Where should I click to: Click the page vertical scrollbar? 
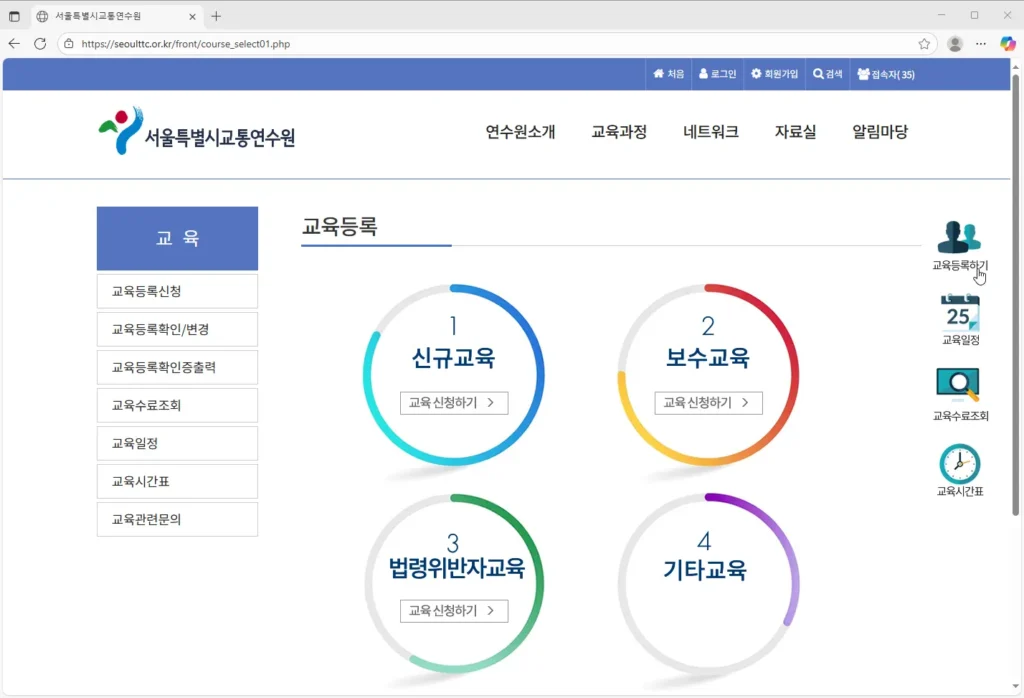1016,300
